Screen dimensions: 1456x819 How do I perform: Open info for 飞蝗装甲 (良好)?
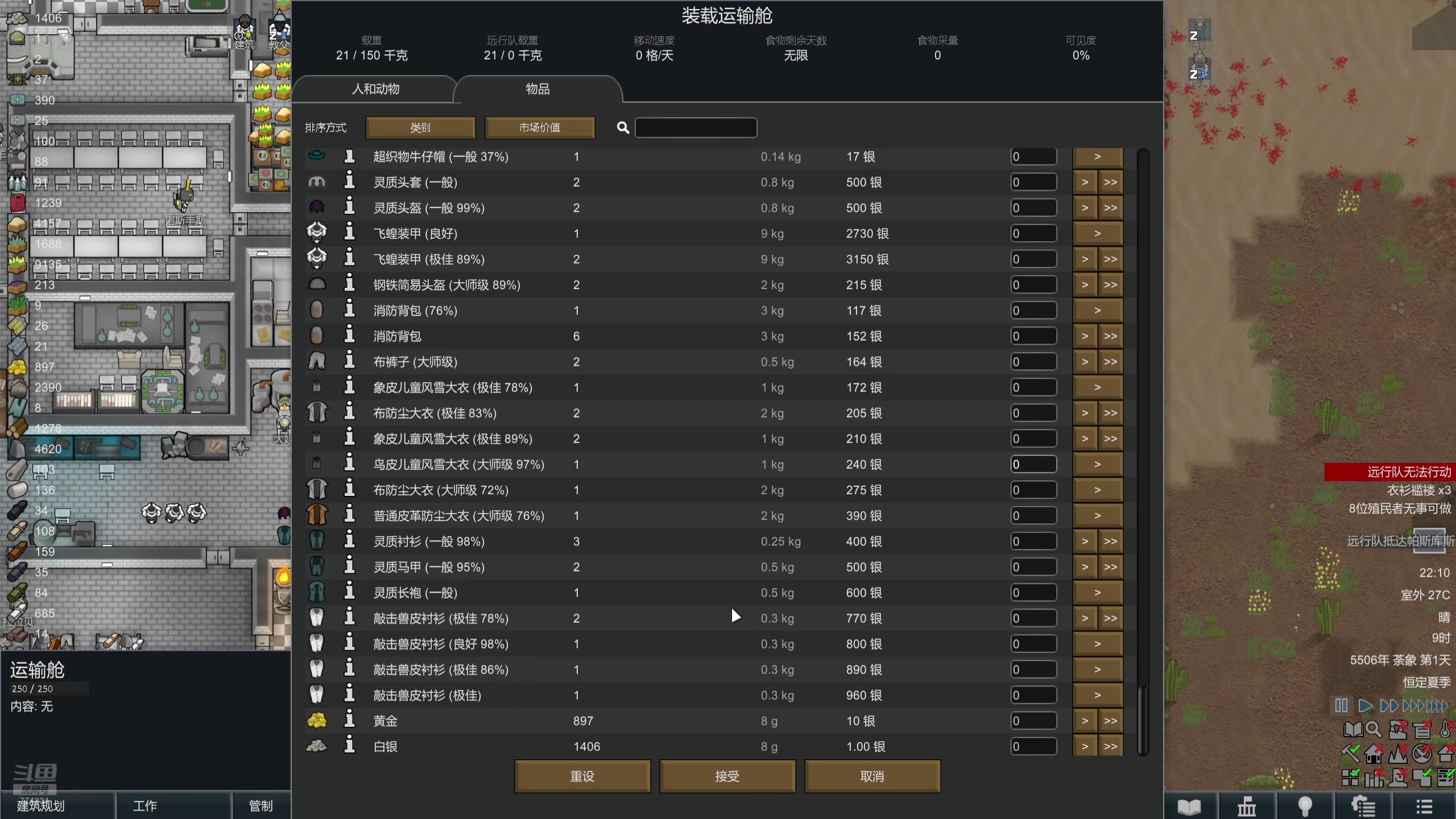350,233
